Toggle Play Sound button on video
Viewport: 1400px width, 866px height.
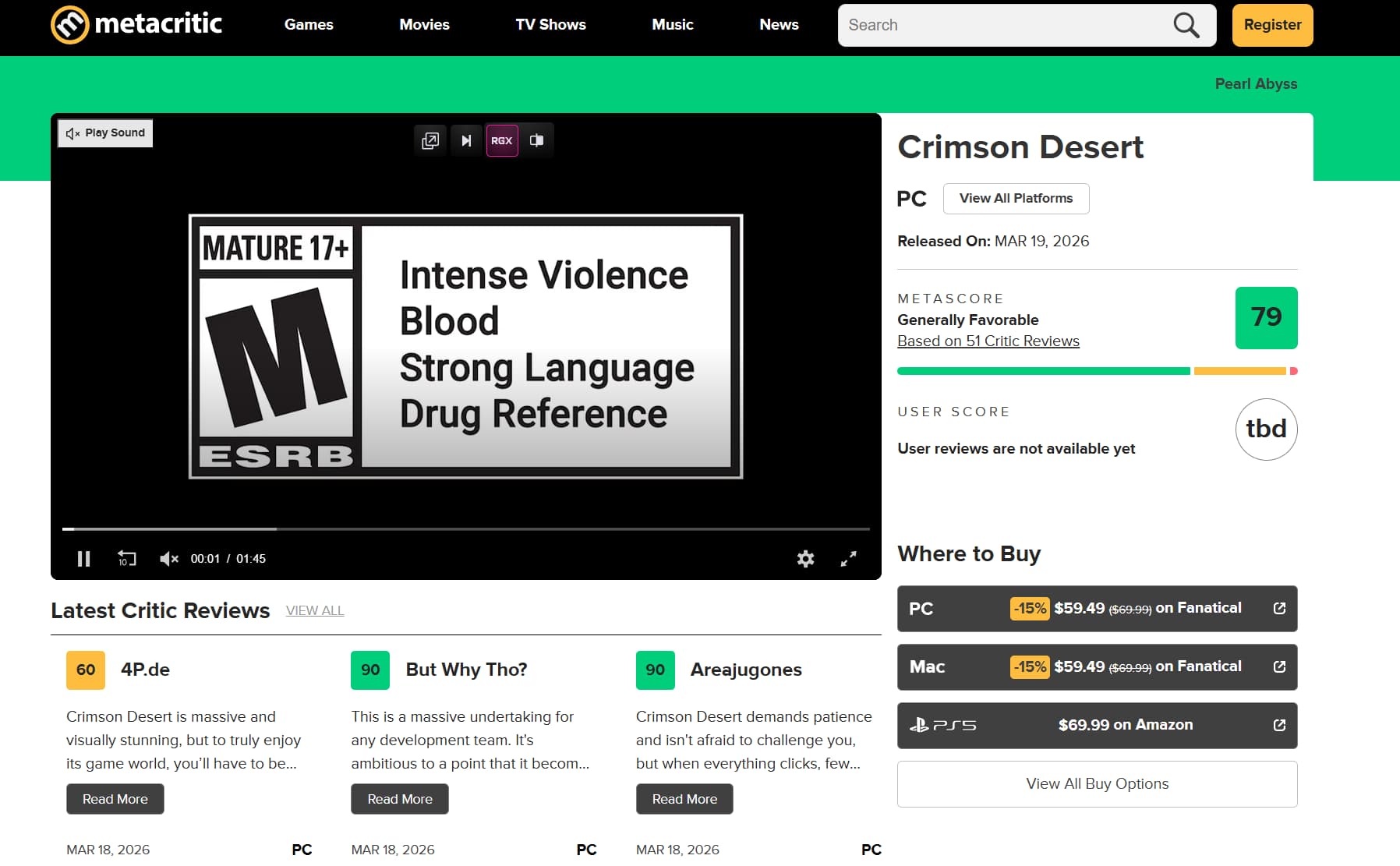[x=106, y=133]
